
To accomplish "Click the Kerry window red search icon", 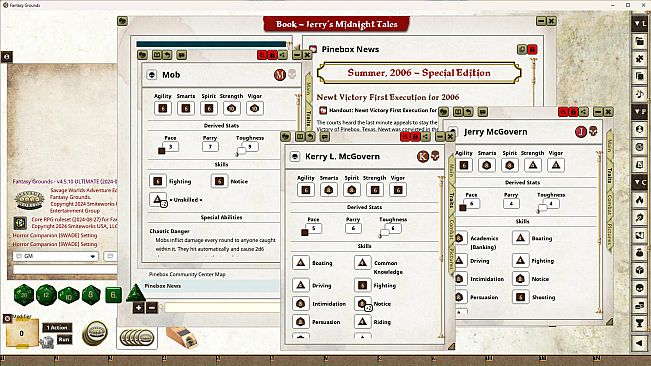I will coord(405,137).
